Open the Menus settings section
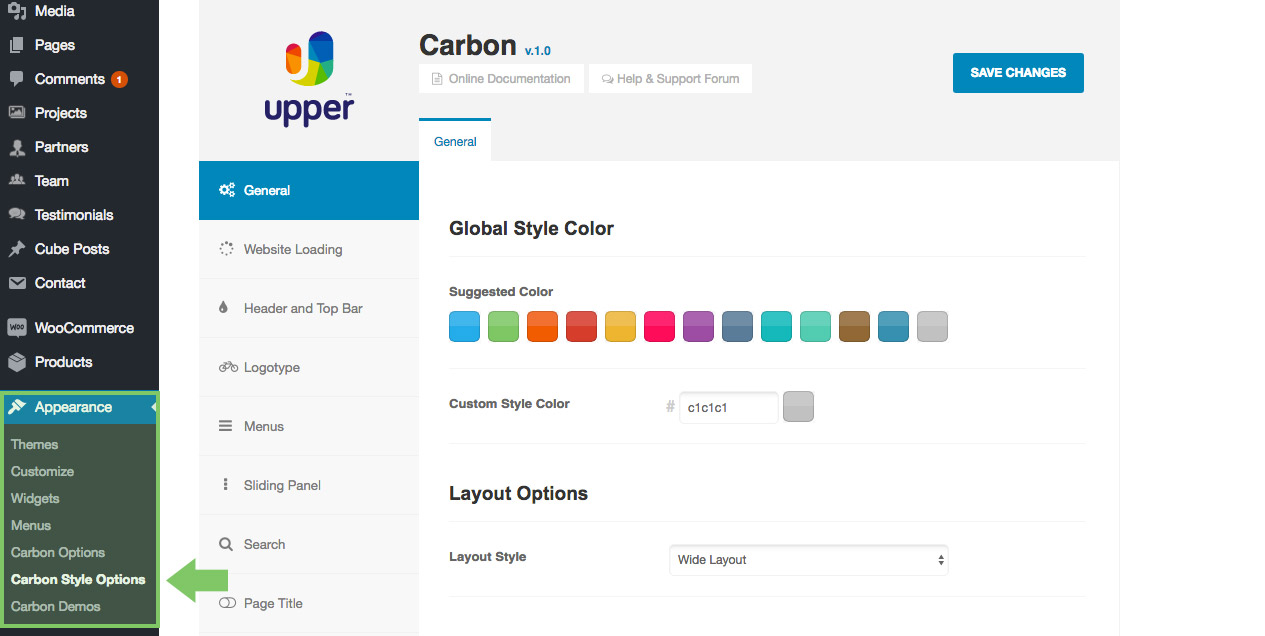1265x636 pixels. (x=264, y=426)
